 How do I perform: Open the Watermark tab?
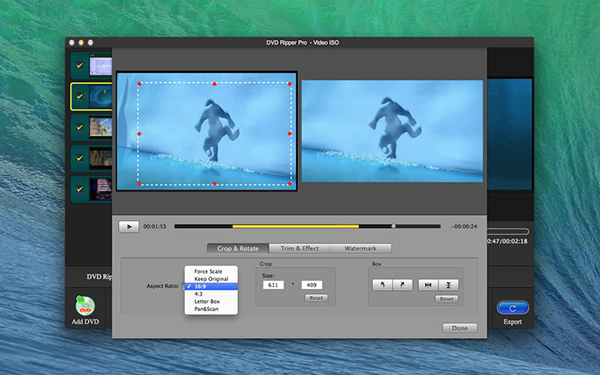point(360,248)
